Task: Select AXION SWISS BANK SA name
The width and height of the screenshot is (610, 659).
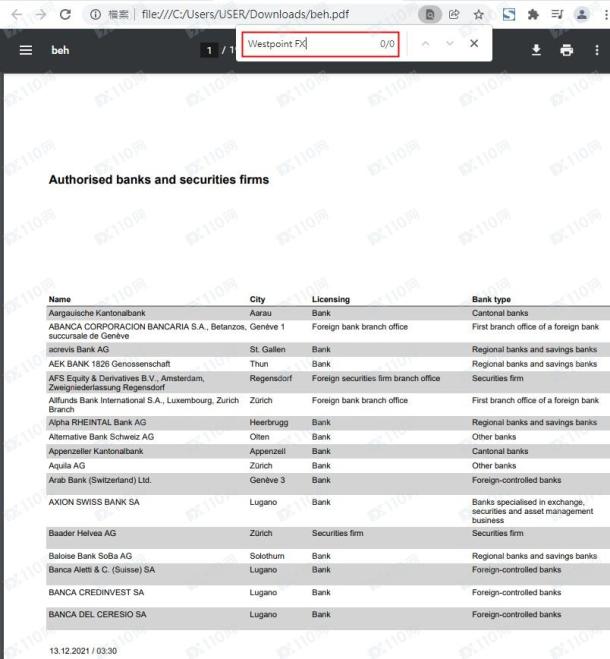Action: [94, 502]
